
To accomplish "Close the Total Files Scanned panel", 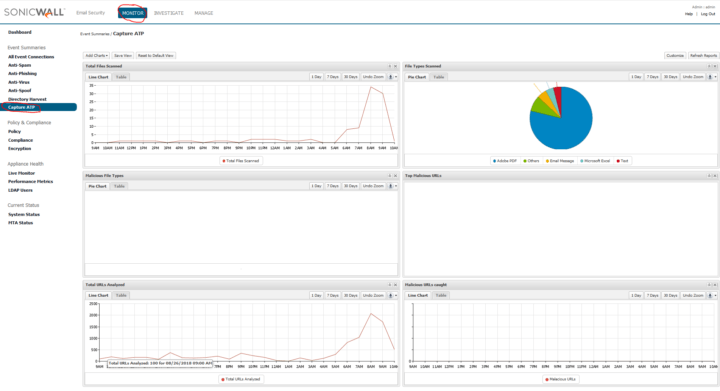I will click(x=395, y=67).
